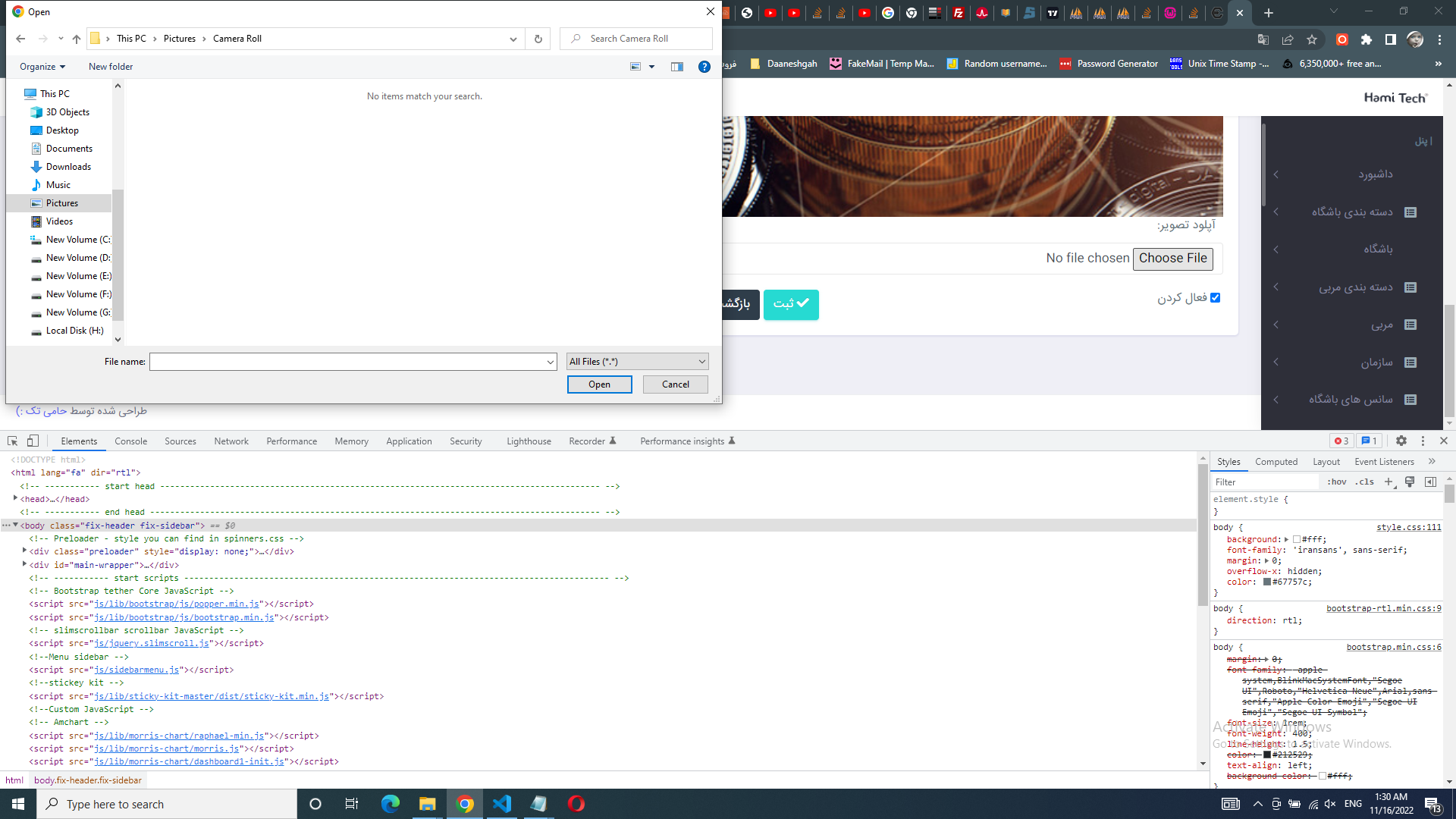
Task: Click the Windows Start button
Action: click(18, 804)
